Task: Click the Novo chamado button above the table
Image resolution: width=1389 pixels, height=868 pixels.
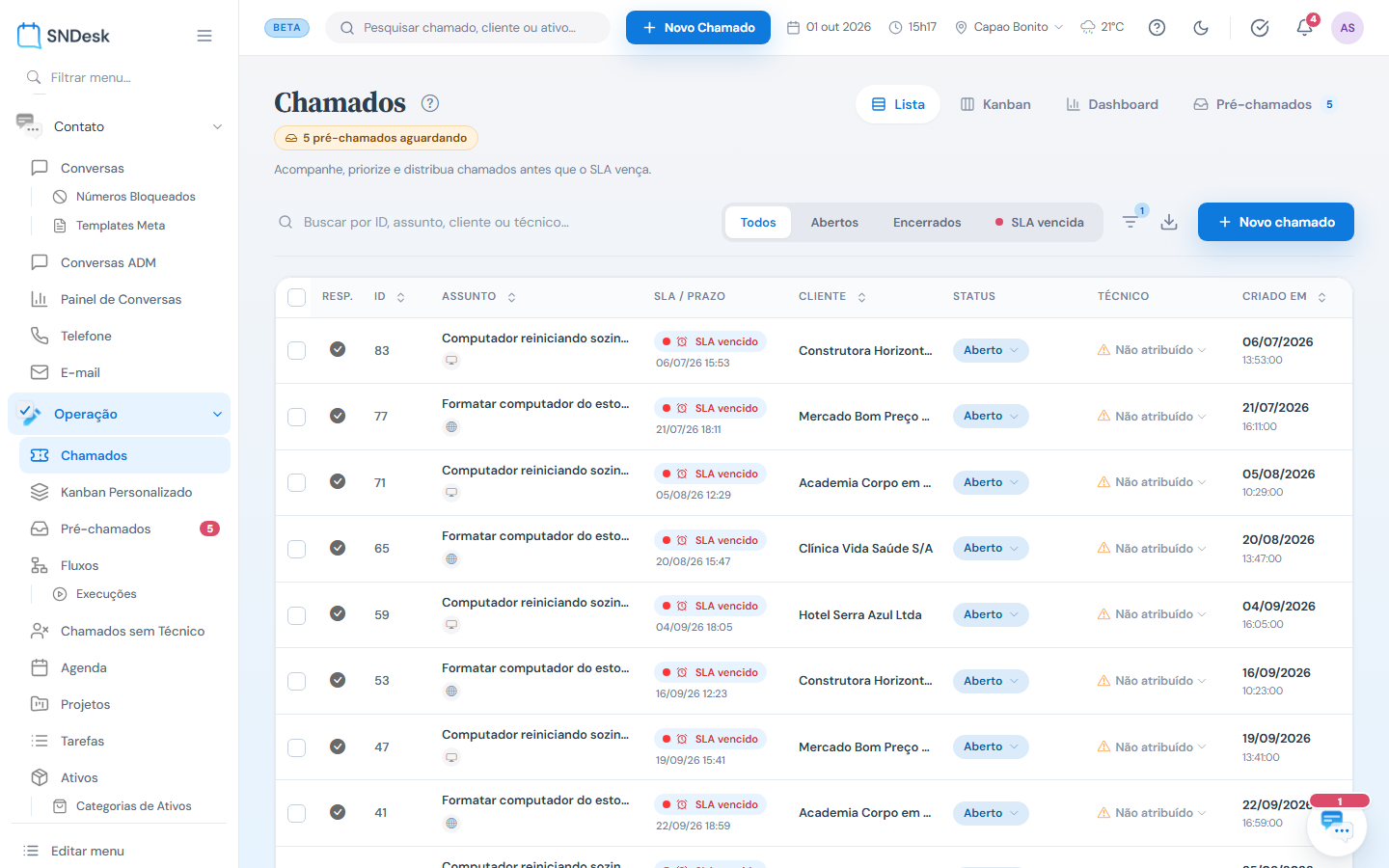Action: pos(1276,222)
